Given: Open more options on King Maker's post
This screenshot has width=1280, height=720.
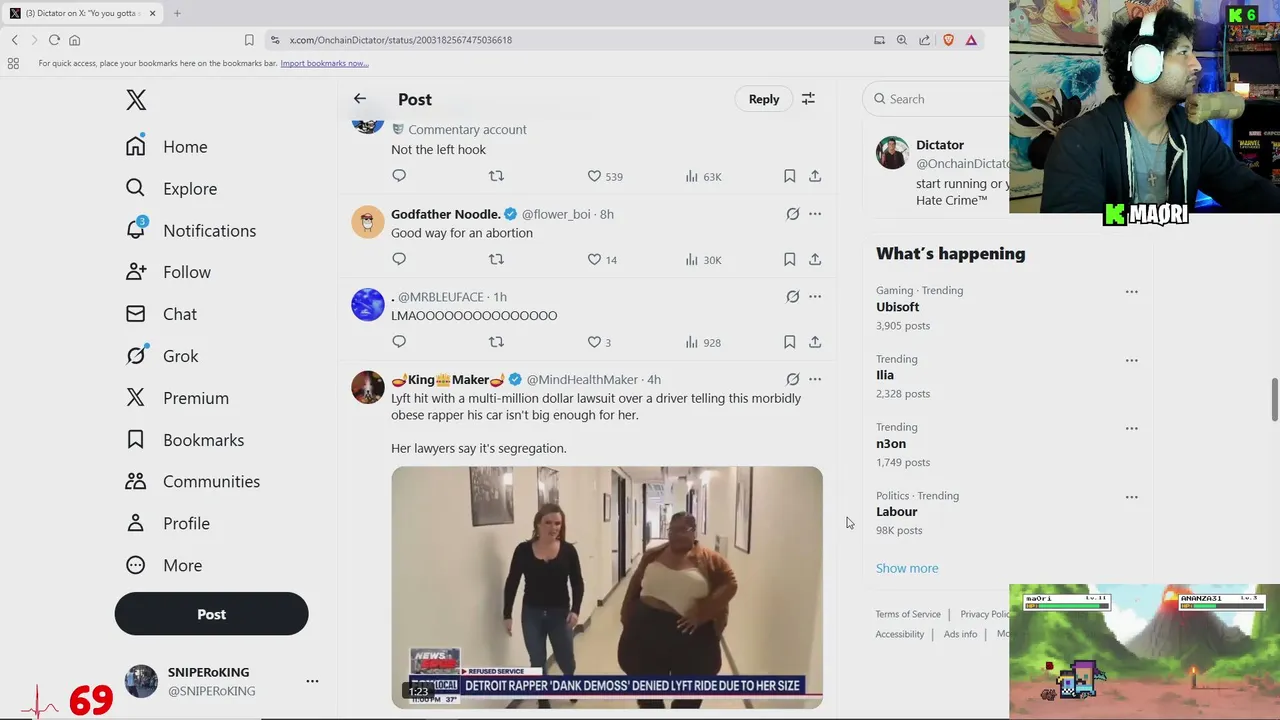Looking at the screenshot, I should click(x=815, y=380).
